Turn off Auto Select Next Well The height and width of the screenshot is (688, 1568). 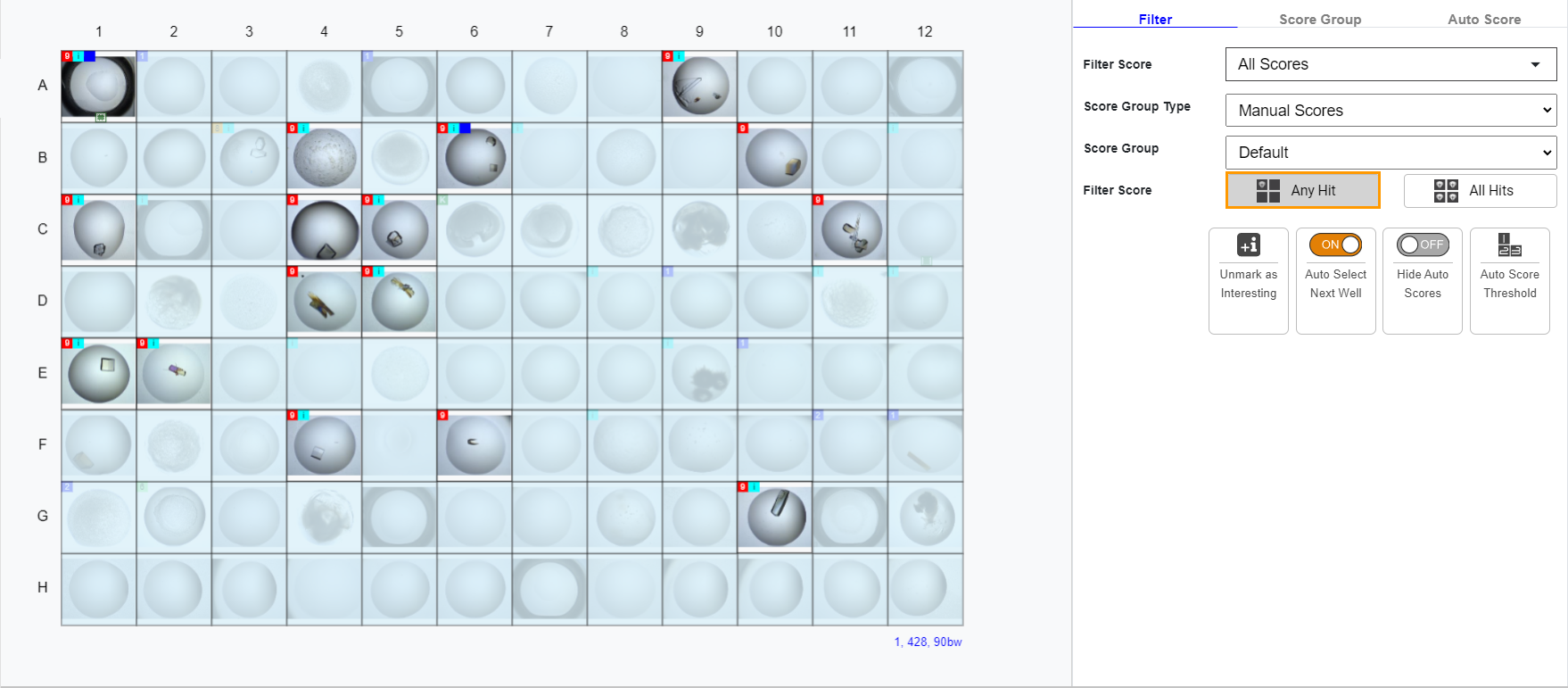point(1335,245)
